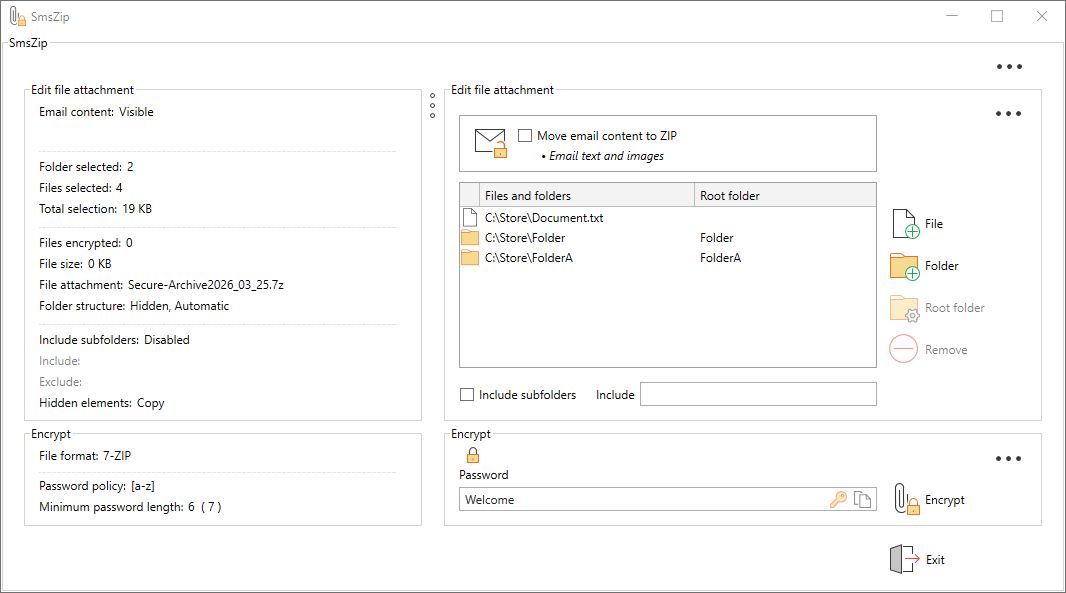The height and width of the screenshot is (593, 1066).
Task: Click into the Password field showing Welcome
Action: point(640,500)
